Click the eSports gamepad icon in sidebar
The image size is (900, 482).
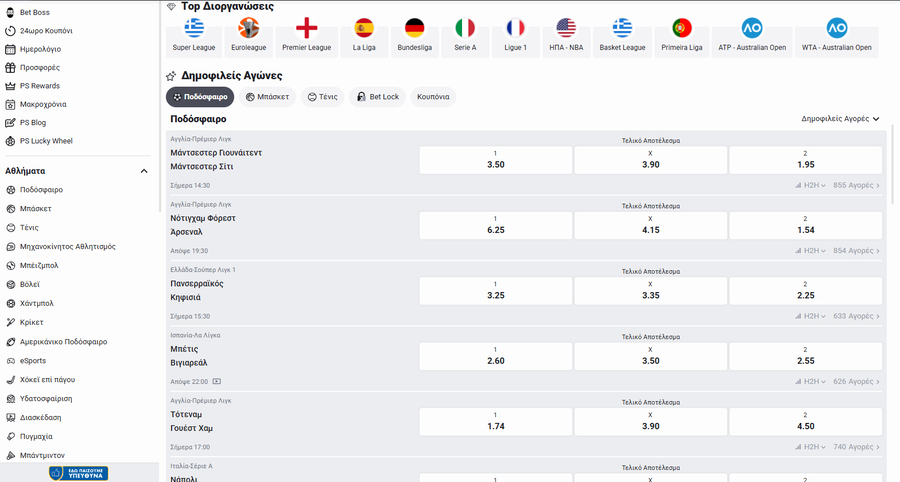click(10, 361)
